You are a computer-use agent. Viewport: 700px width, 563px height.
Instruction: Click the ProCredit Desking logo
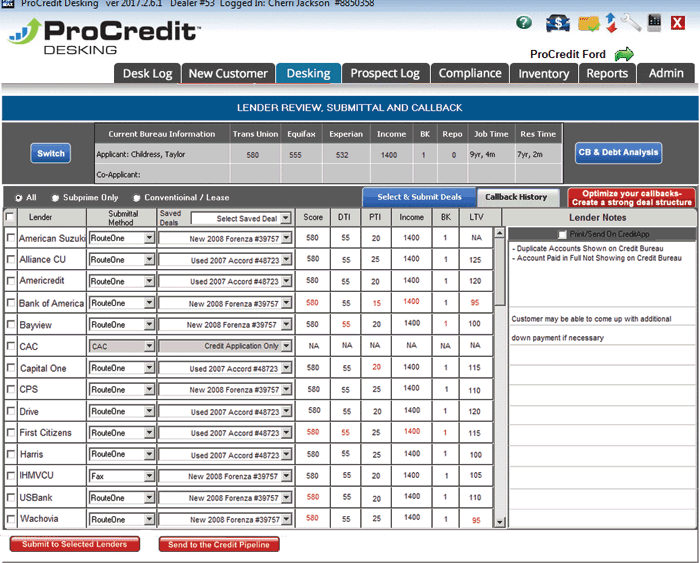[x=104, y=37]
